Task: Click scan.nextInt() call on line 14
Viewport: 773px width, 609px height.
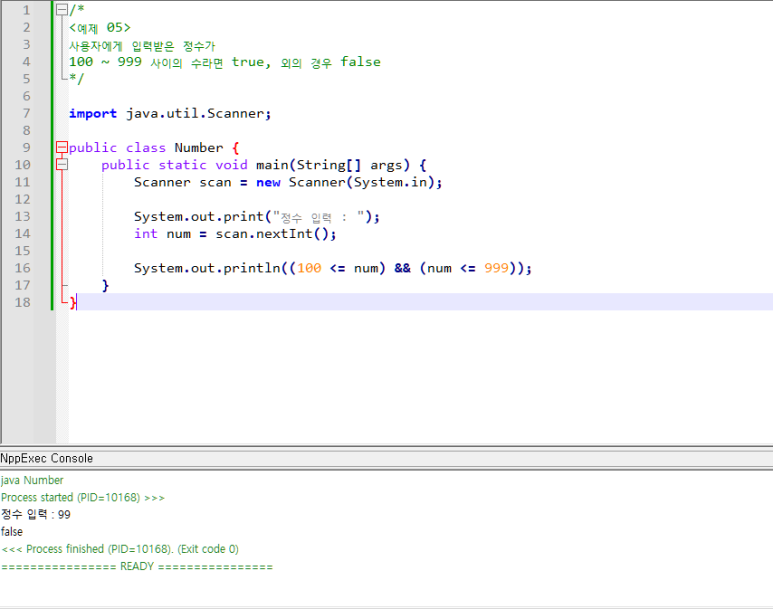Action: [x=272, y=233]
